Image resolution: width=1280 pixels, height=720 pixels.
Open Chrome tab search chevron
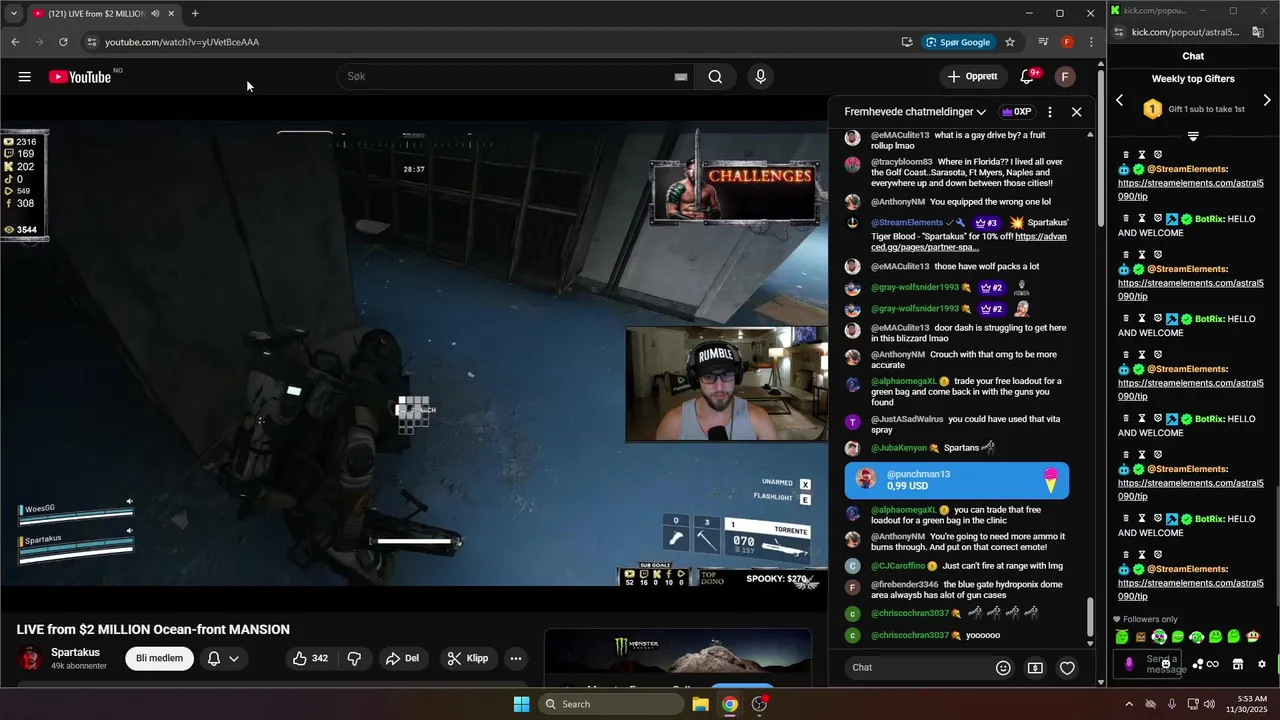tap(14, 14)
